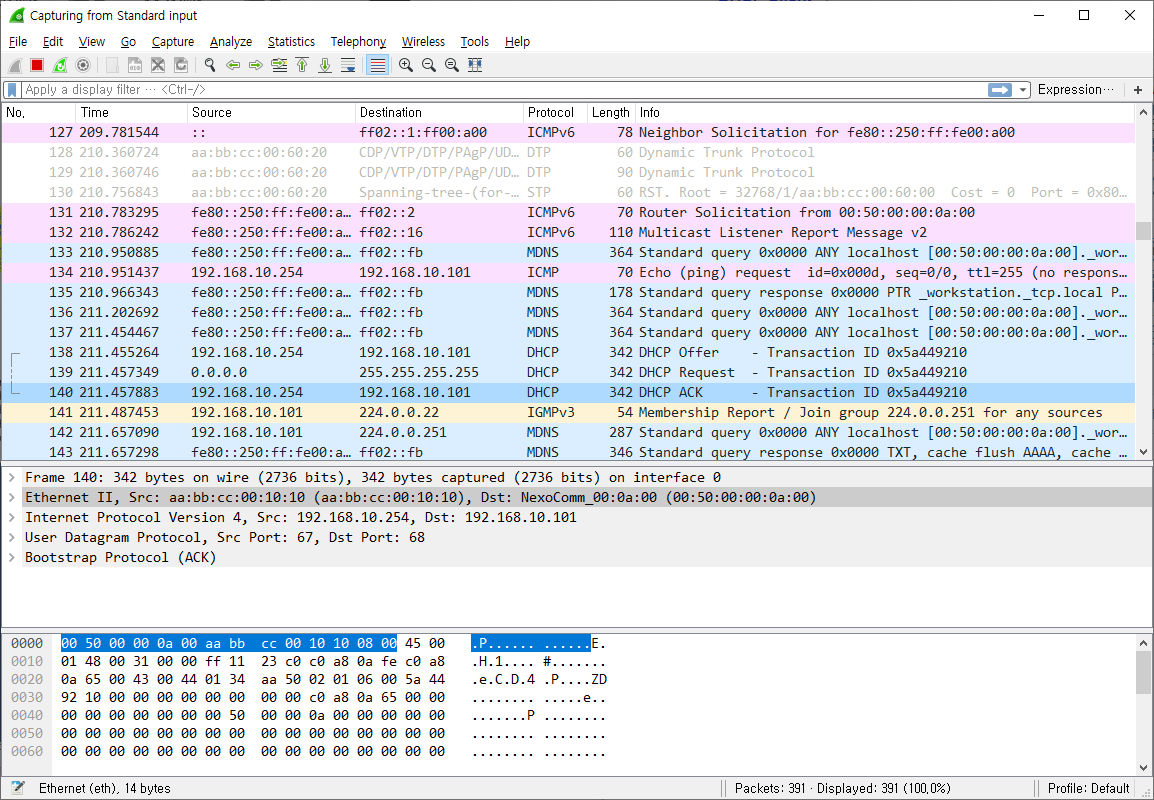1154x800 pixels.
Task: Expand Internet Protocol Version 4 row
Action: (12, 517)
